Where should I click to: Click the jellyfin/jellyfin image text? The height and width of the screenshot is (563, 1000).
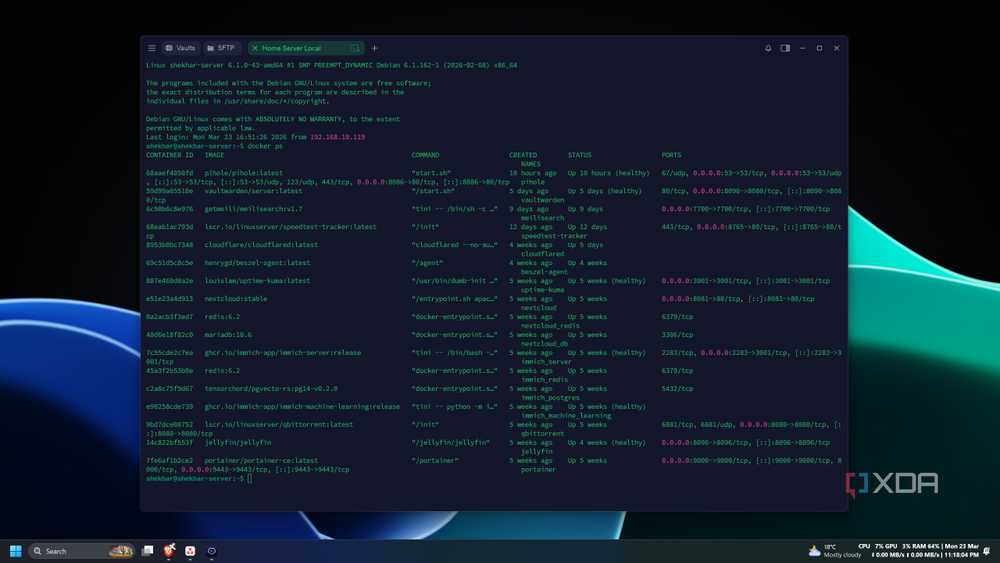(237, 442)
